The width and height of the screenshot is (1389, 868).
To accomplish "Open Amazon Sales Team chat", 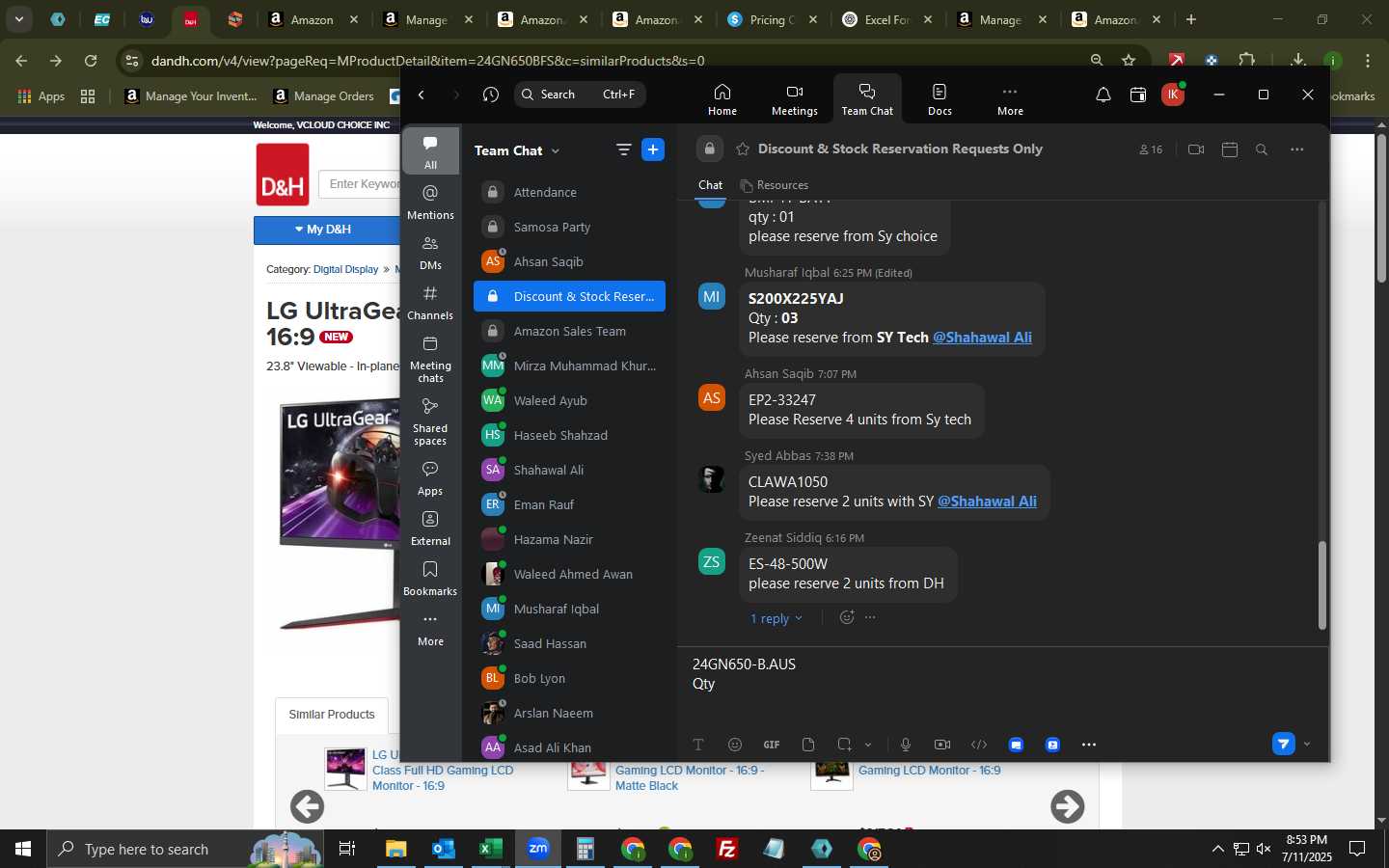I will pos(569,331).
